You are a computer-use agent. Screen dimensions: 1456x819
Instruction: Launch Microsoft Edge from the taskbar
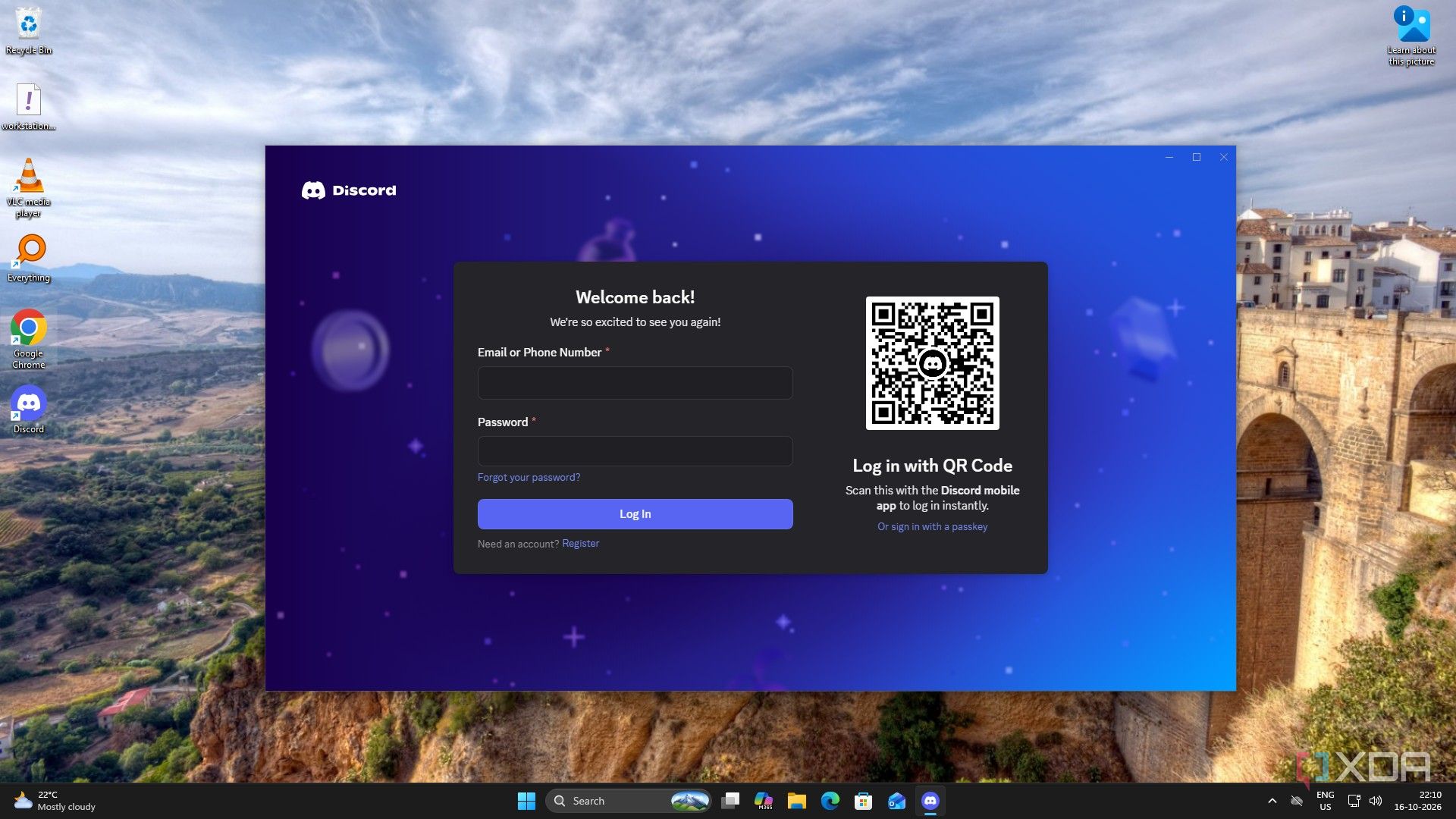[x=830, y=801]
